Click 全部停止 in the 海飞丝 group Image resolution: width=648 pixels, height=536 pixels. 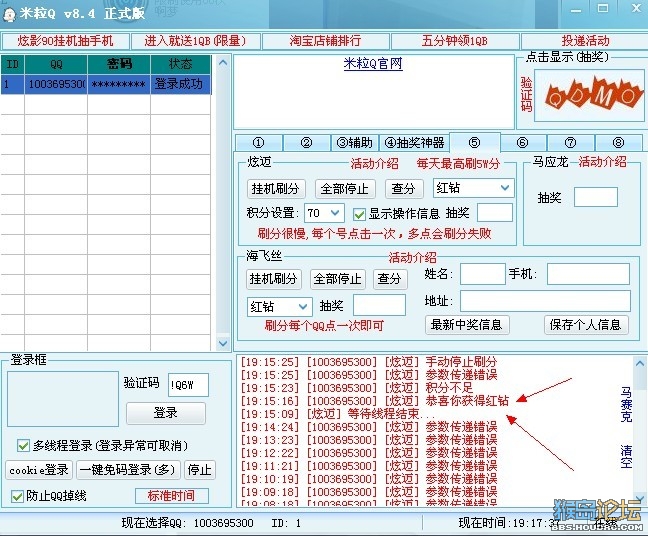point(337,279)
